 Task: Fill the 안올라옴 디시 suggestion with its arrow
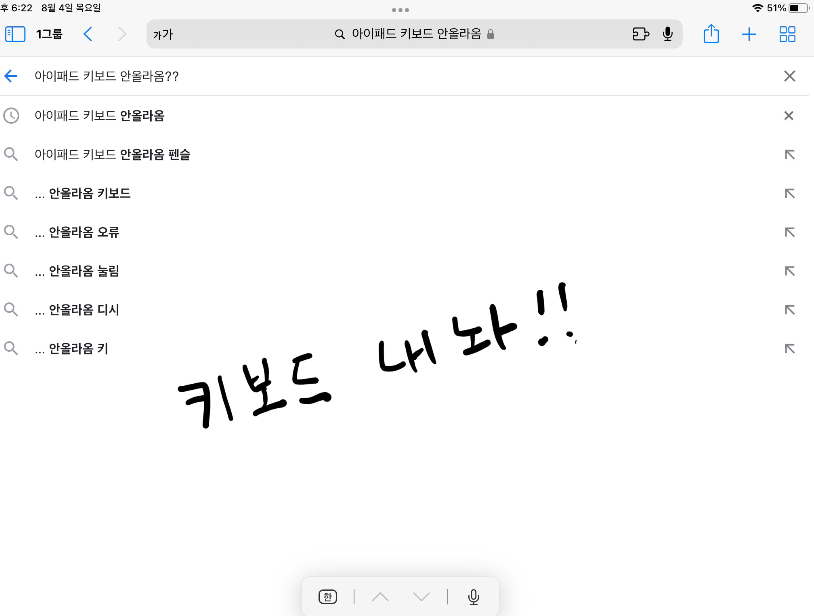click(x=790, y=310)
